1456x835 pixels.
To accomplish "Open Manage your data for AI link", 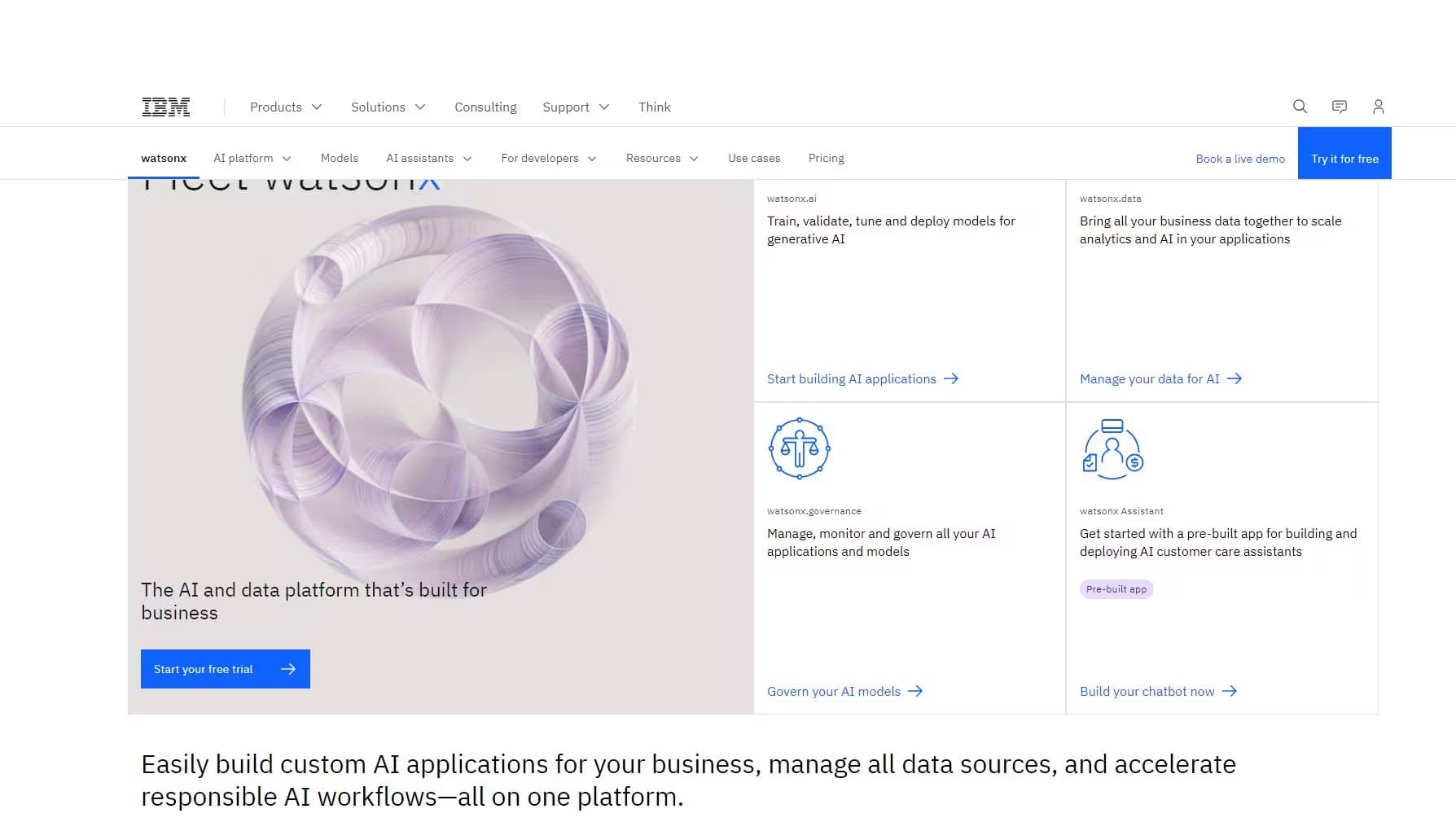I will (x=1160, y=378).
